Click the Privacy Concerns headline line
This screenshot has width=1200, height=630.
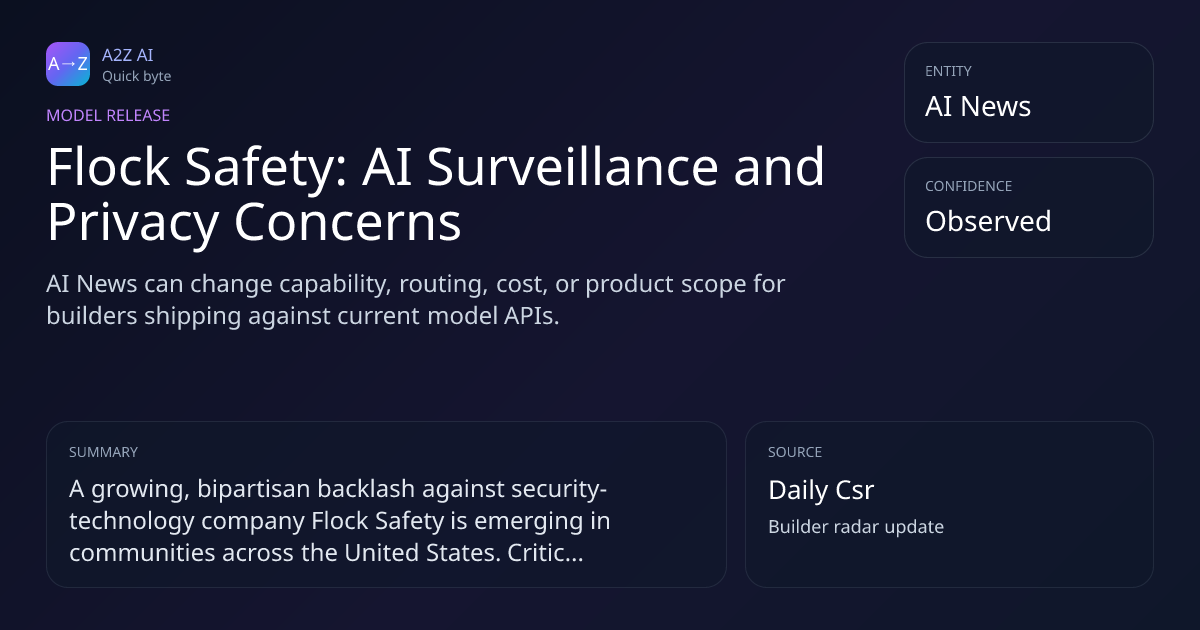pos(254,222)
